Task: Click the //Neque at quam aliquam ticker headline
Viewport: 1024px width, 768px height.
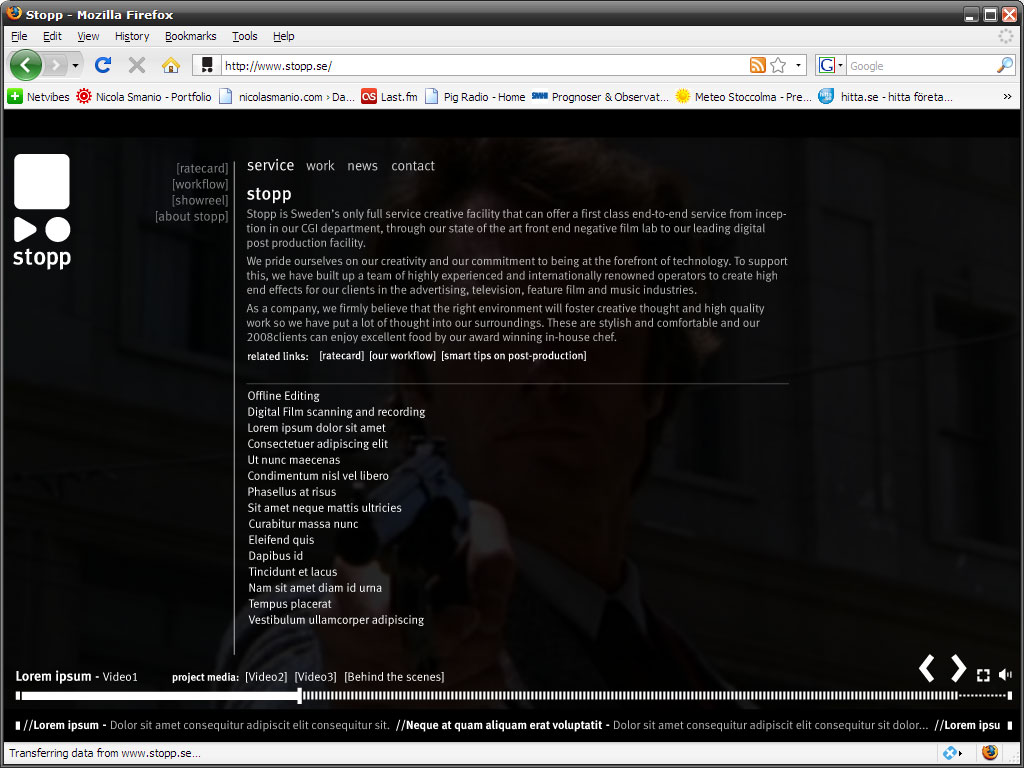Action: click(x=499, y=726)
